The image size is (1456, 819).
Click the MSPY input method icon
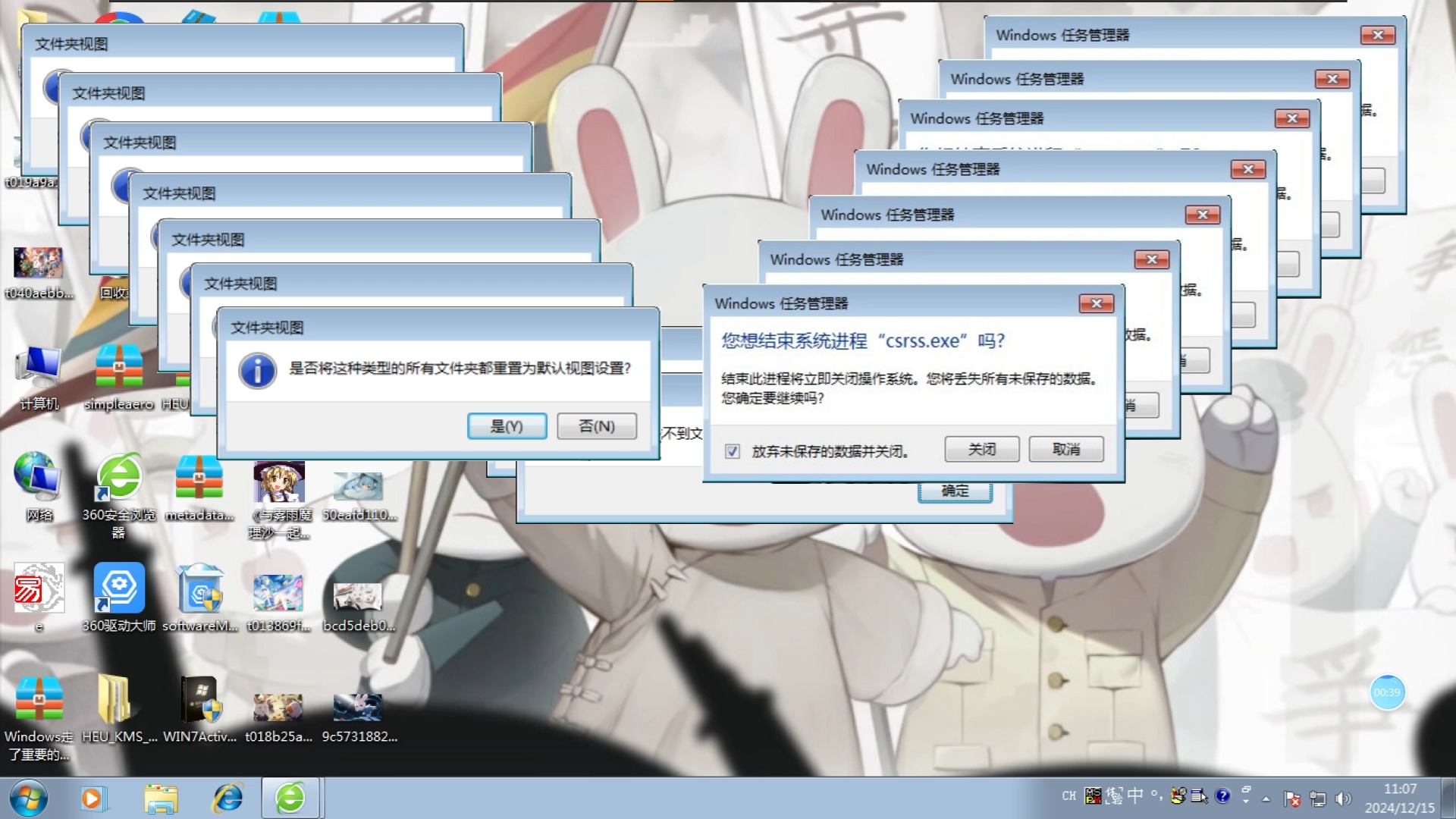tap(1093, 795)
